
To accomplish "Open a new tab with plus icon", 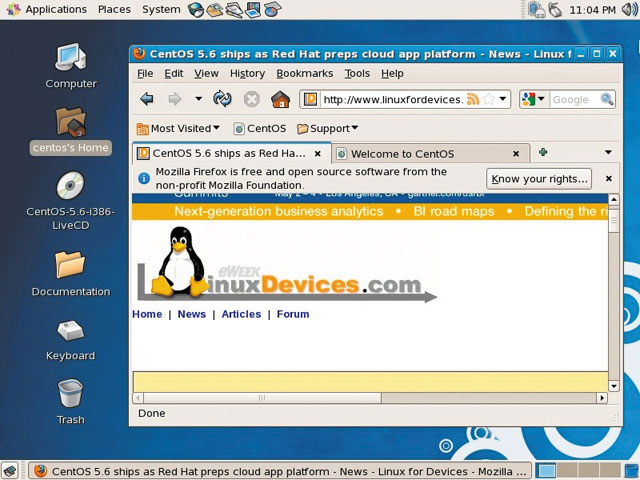I will click(x=543, y=153).
